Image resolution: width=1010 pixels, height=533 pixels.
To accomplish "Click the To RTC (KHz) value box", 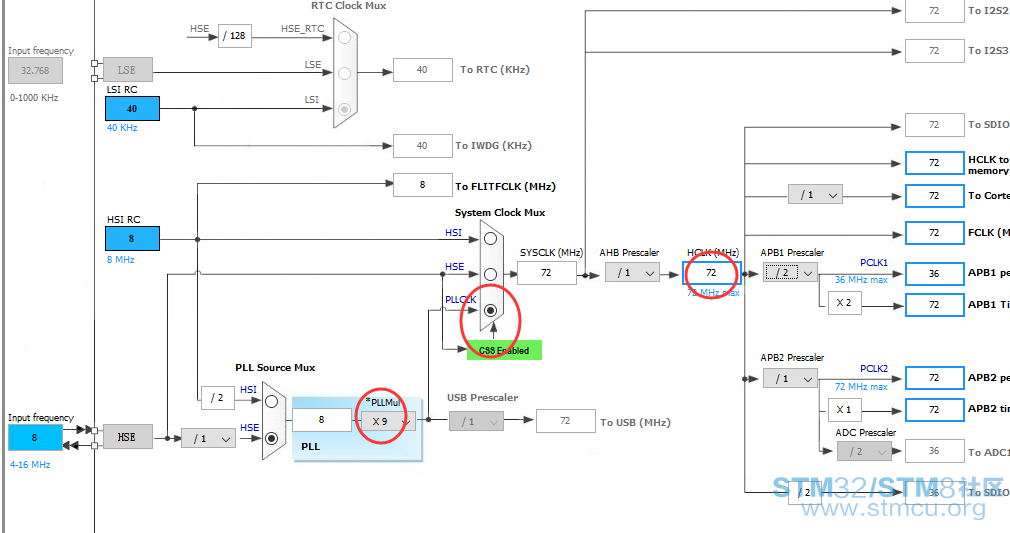I will pos(423,70).
